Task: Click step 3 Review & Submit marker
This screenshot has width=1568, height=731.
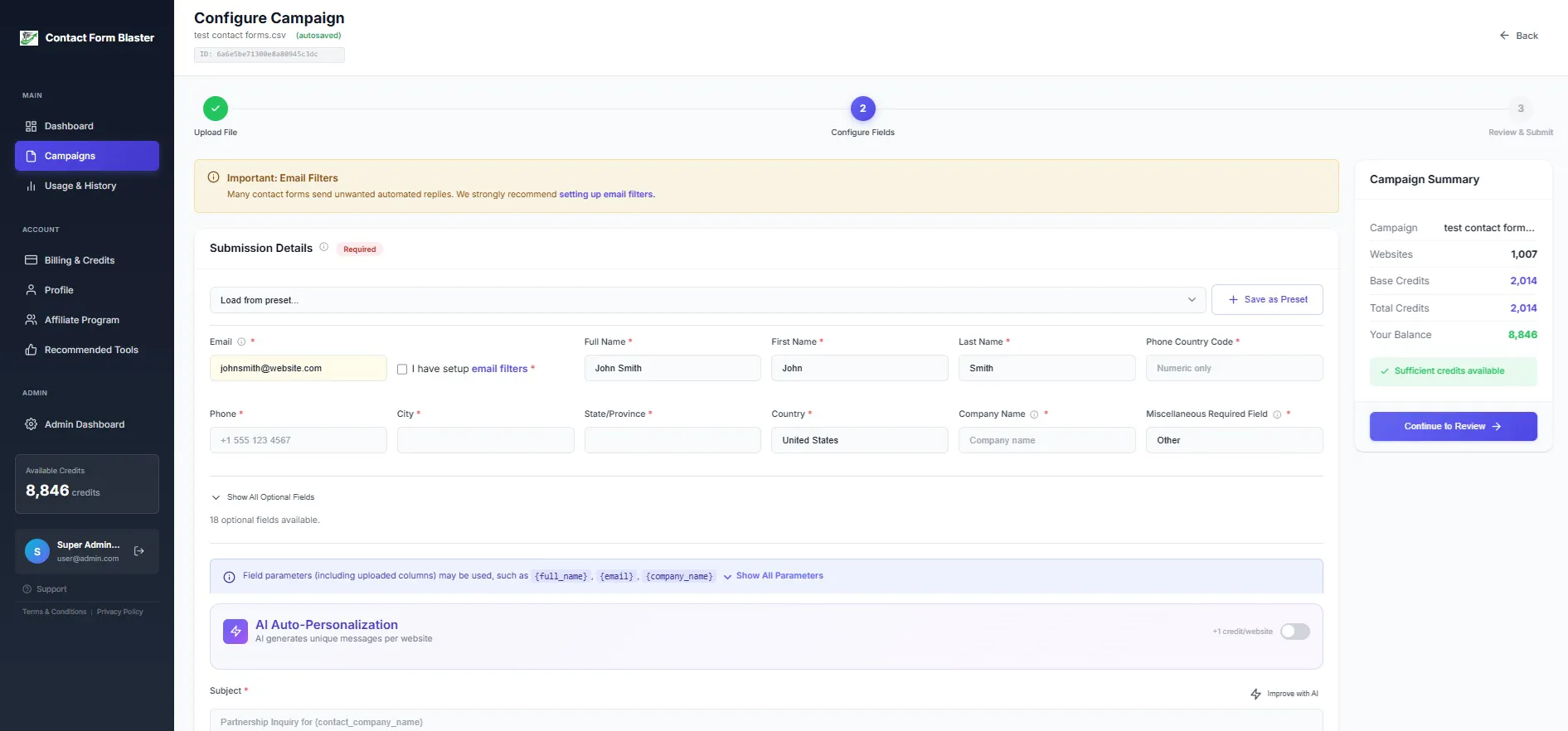Action: click(1520, 109)
